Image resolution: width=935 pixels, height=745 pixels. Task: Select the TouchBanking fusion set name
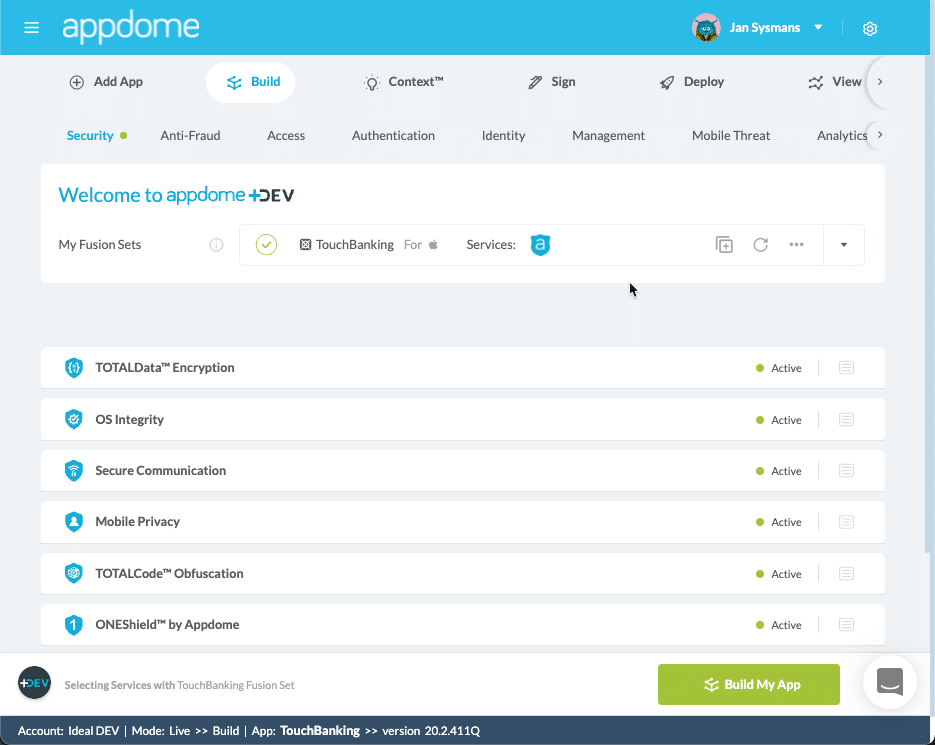pyautogui.click(x=355, y=245)
